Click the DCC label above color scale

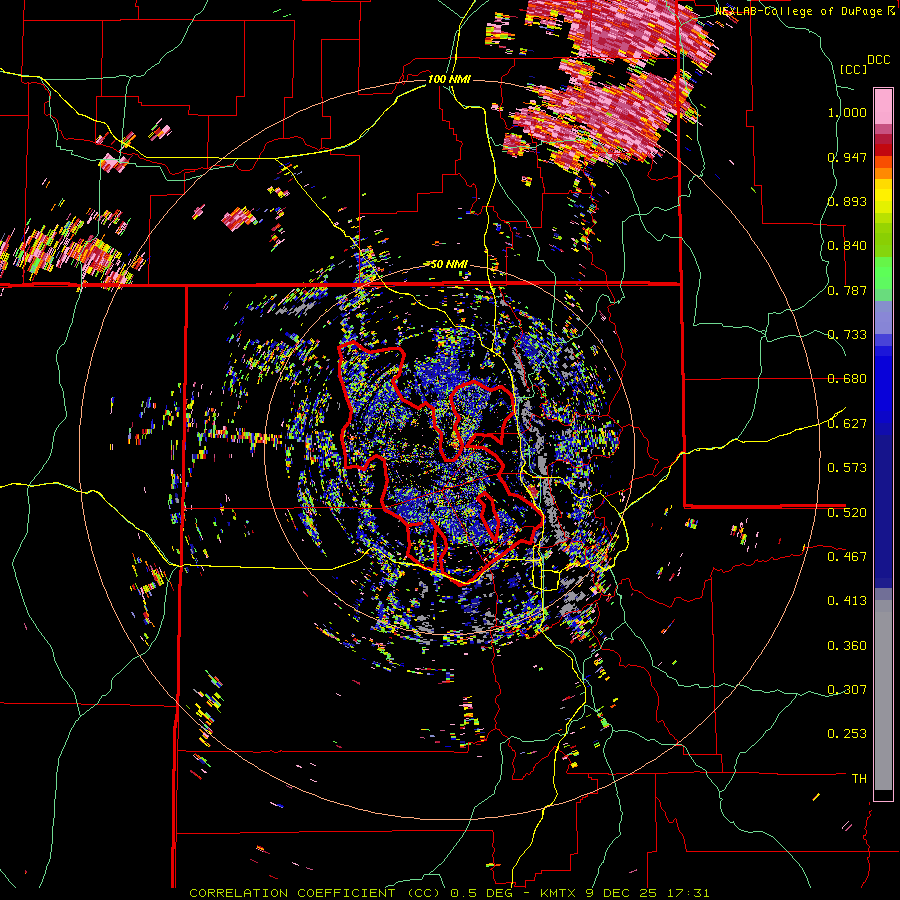(878, 60)
